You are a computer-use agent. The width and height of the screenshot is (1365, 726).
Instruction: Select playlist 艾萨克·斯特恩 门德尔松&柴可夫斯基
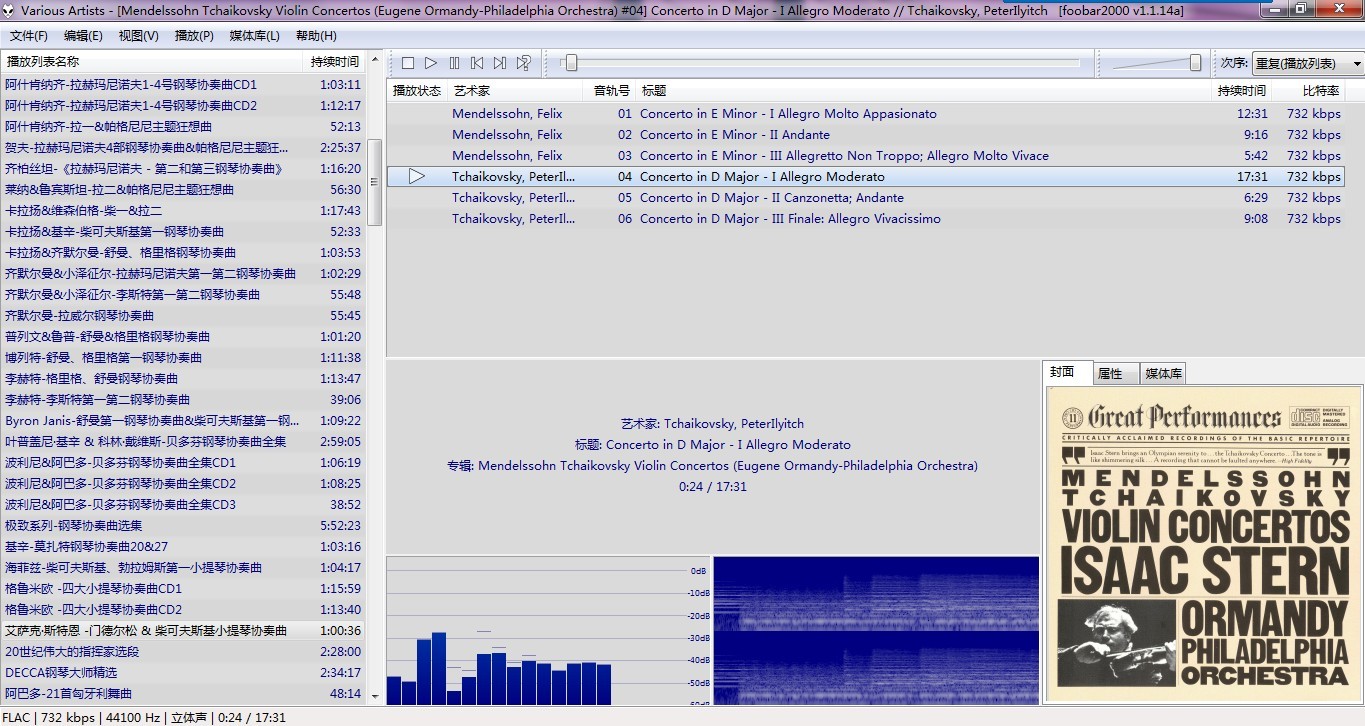(x=183, y=631)
